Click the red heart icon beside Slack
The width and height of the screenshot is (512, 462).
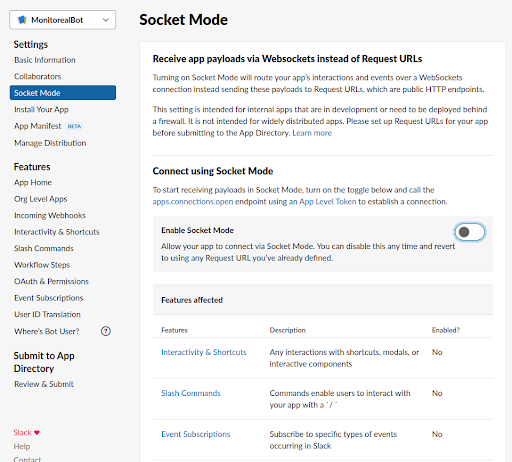(x=37, y=433)
